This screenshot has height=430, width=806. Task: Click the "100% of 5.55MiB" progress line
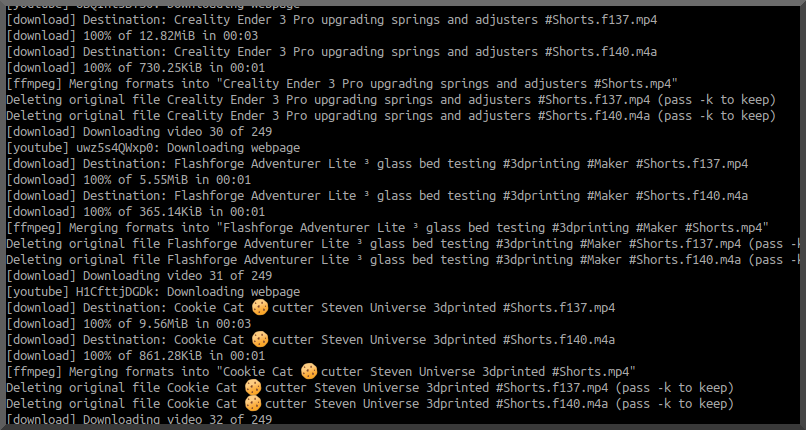[x=131, y=179]
